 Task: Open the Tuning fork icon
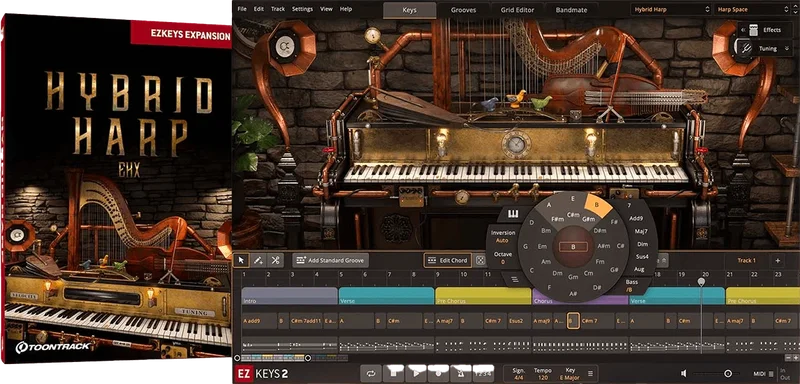pos(746,48)
